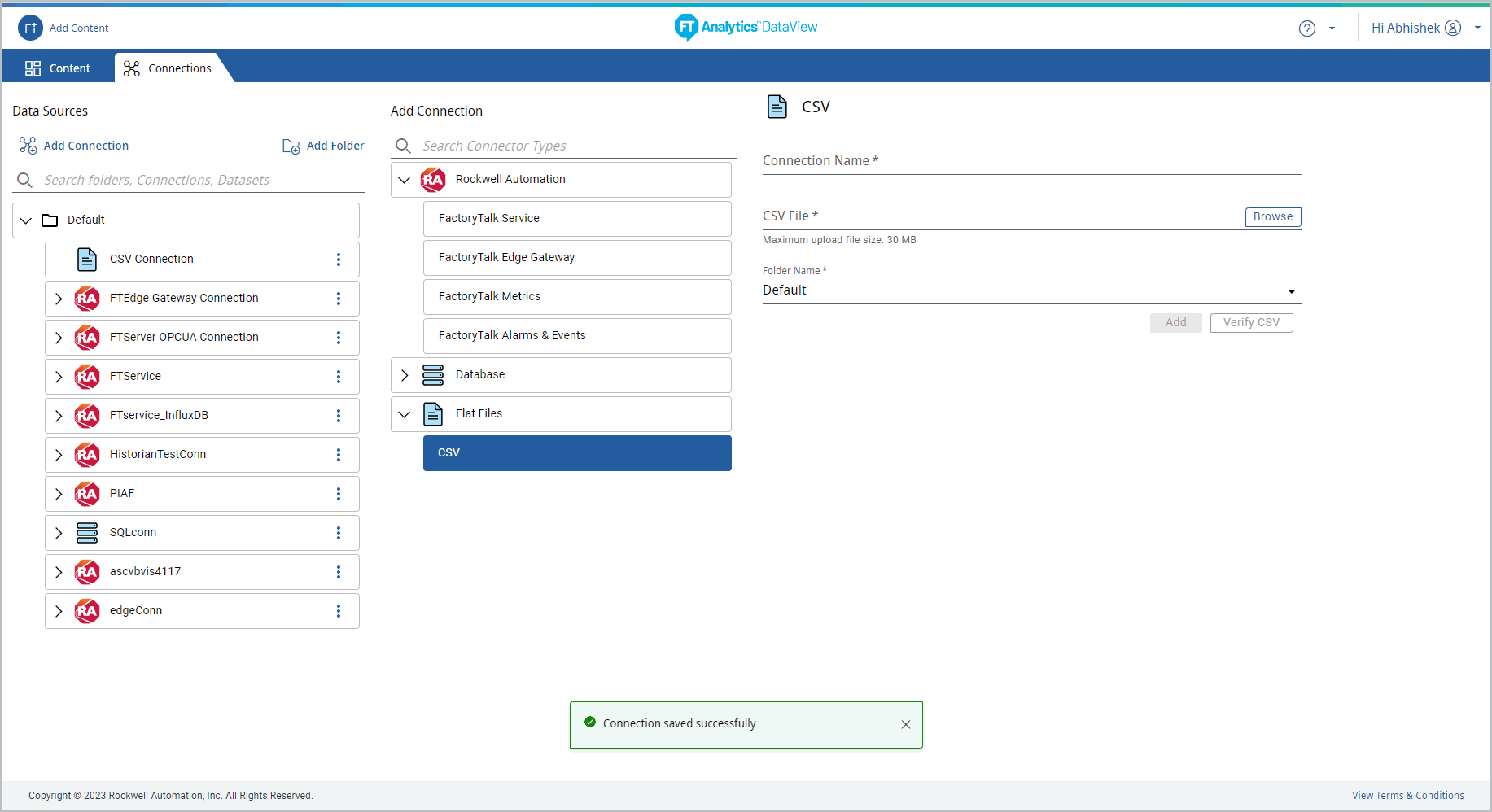Click the FT Analytics DataView logo
Screen dimensions: 1492x812
[746, 28]
